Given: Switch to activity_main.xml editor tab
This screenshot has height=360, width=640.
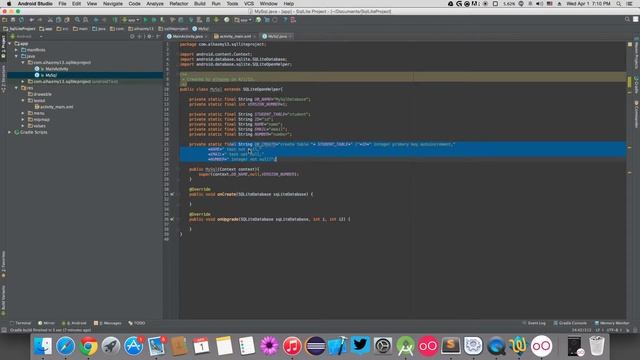Looking at the screenshot, I should point(236,36).
